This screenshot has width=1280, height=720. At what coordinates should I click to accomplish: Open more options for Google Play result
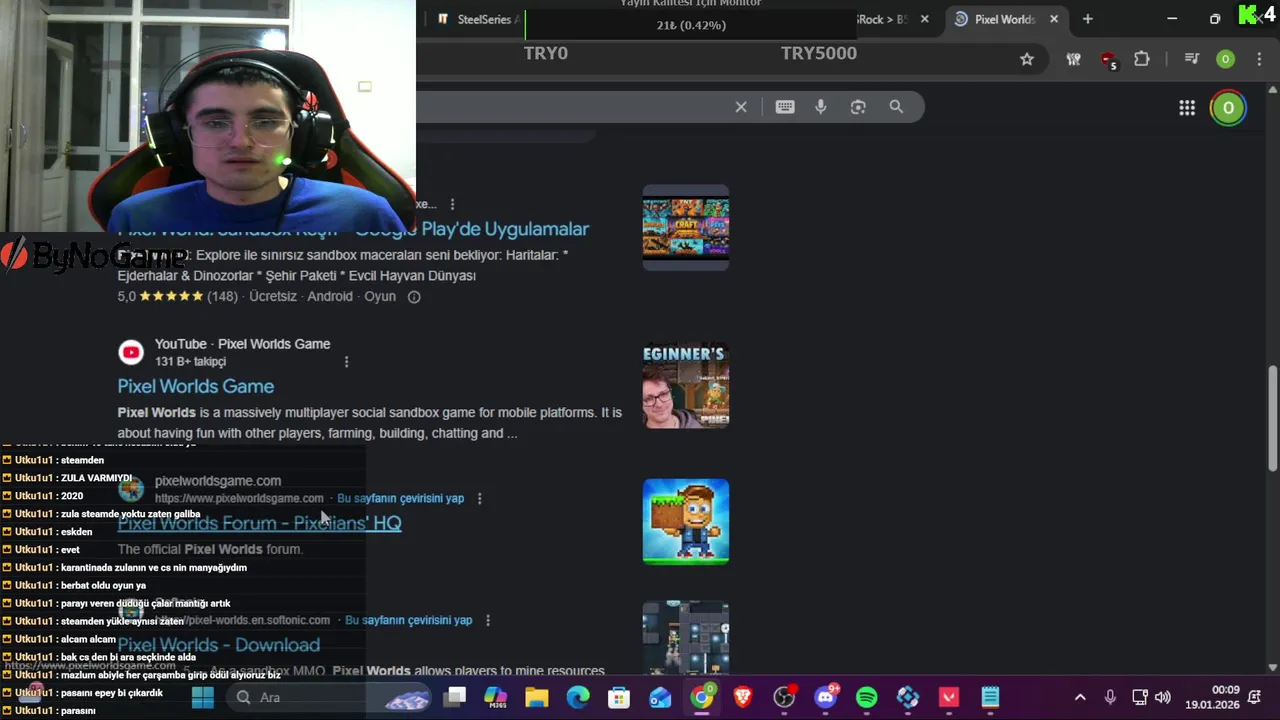click(x=452, y=204)
